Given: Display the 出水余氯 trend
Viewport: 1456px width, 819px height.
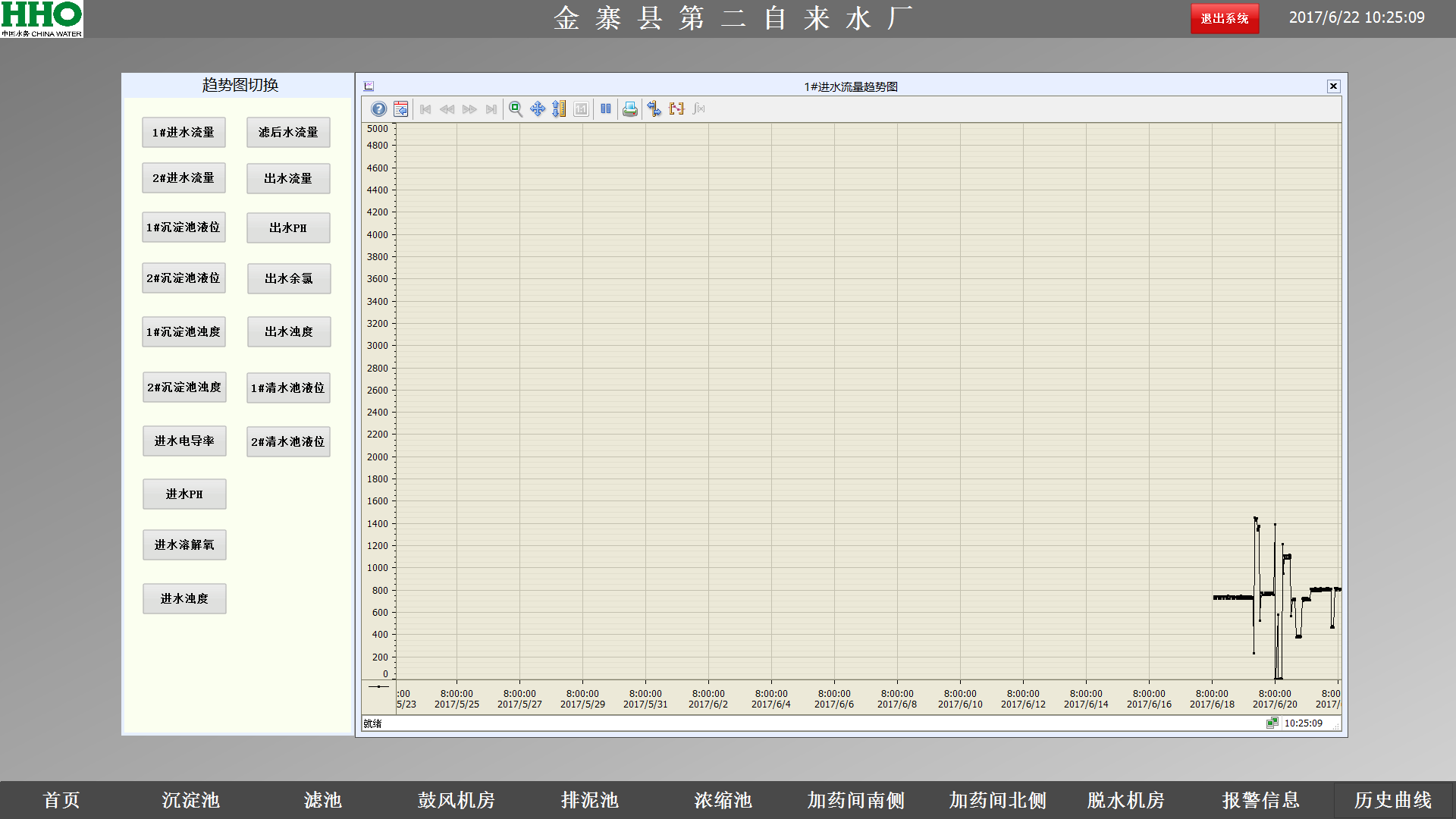Looking at the screenshot, I should pos(289,278).
